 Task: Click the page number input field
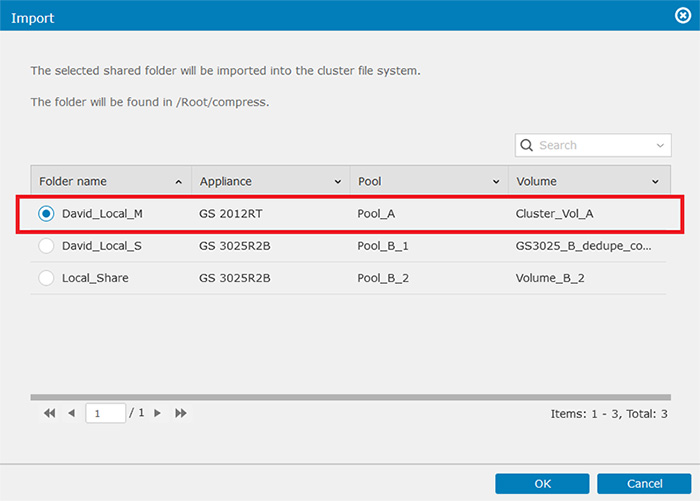coord(105,413)
